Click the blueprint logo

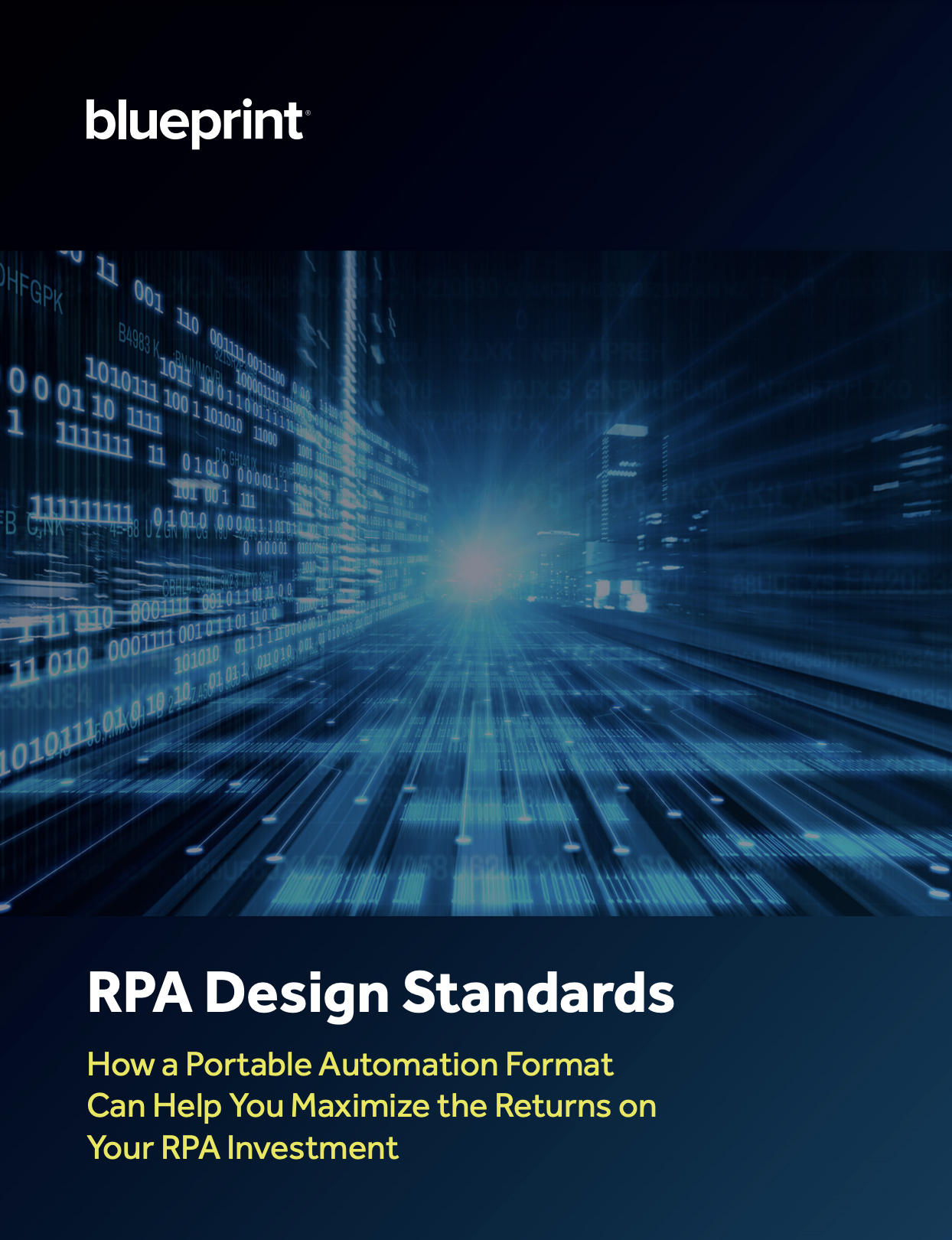tap(194, 122)
